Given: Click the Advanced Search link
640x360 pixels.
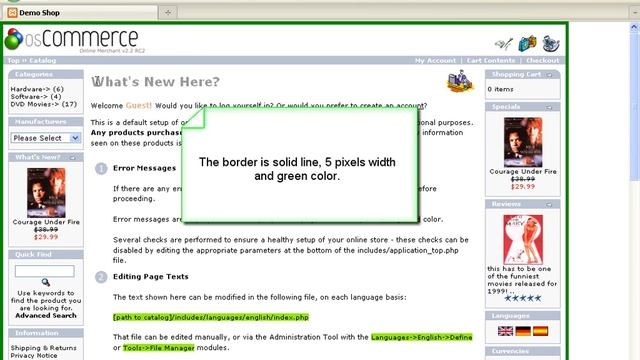Looking at the screenshot, I should [46, 316].
